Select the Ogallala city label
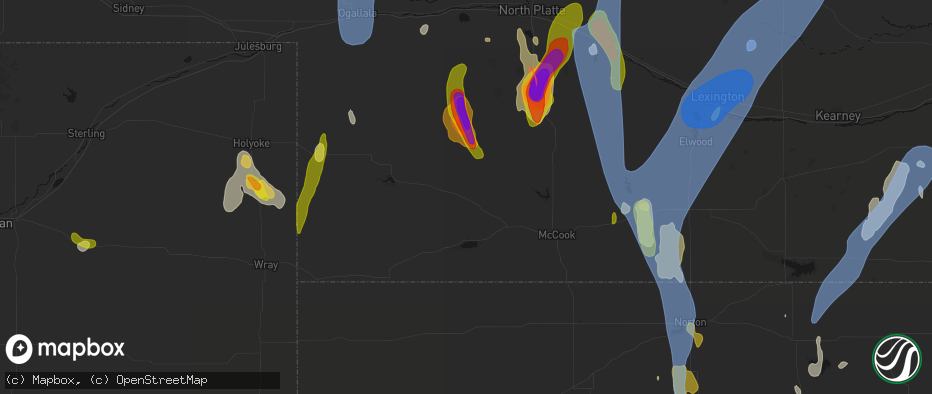 point(358,13)
